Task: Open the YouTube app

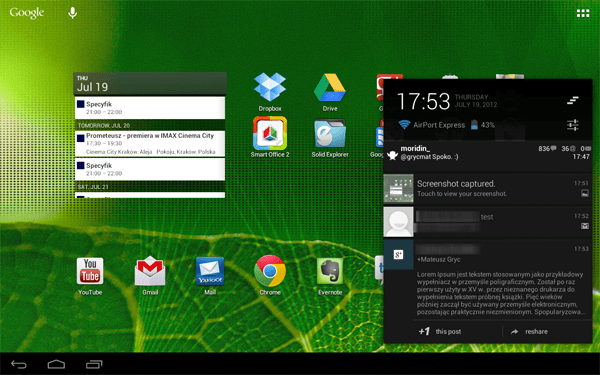Action: coord(90,276)
